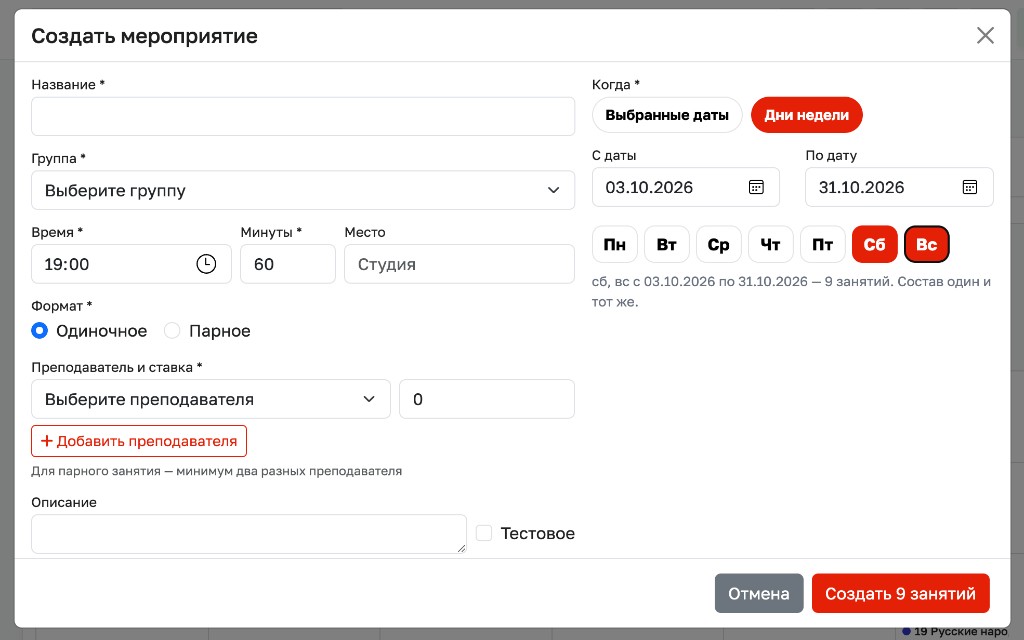Screen dimensions: 1024x640
Task: Click the Минуты field showing 60
Action: click(288, 264)
